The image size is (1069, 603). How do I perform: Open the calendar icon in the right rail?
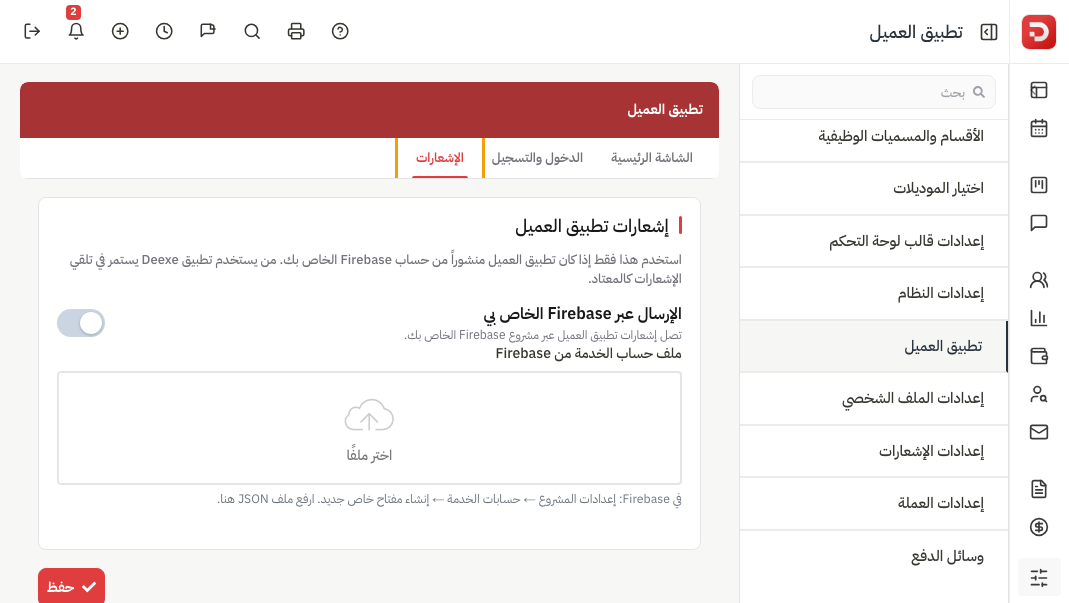point(1038,128)
